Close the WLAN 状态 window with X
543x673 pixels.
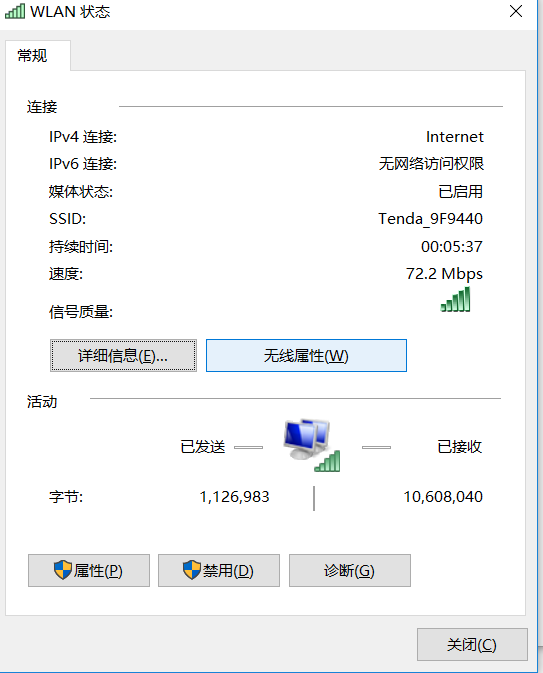[x=516, y=11]
